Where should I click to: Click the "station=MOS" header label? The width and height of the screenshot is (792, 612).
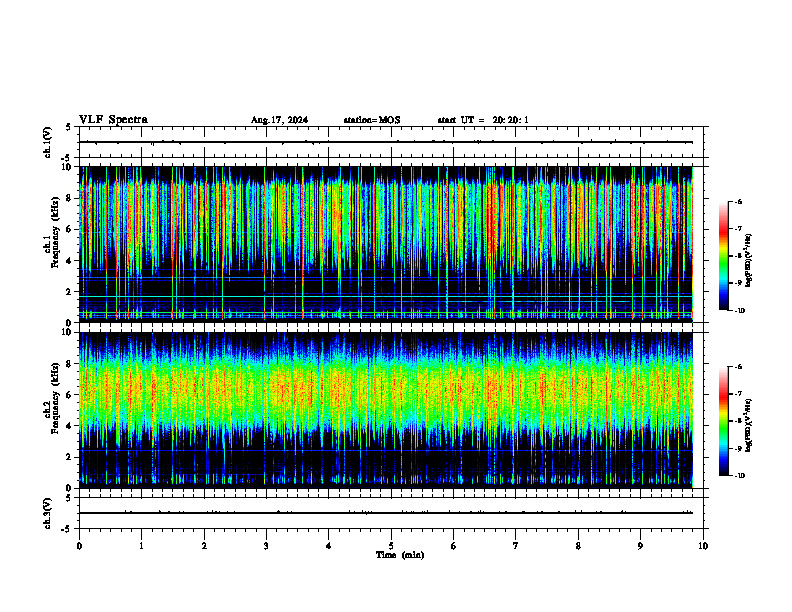372,120
